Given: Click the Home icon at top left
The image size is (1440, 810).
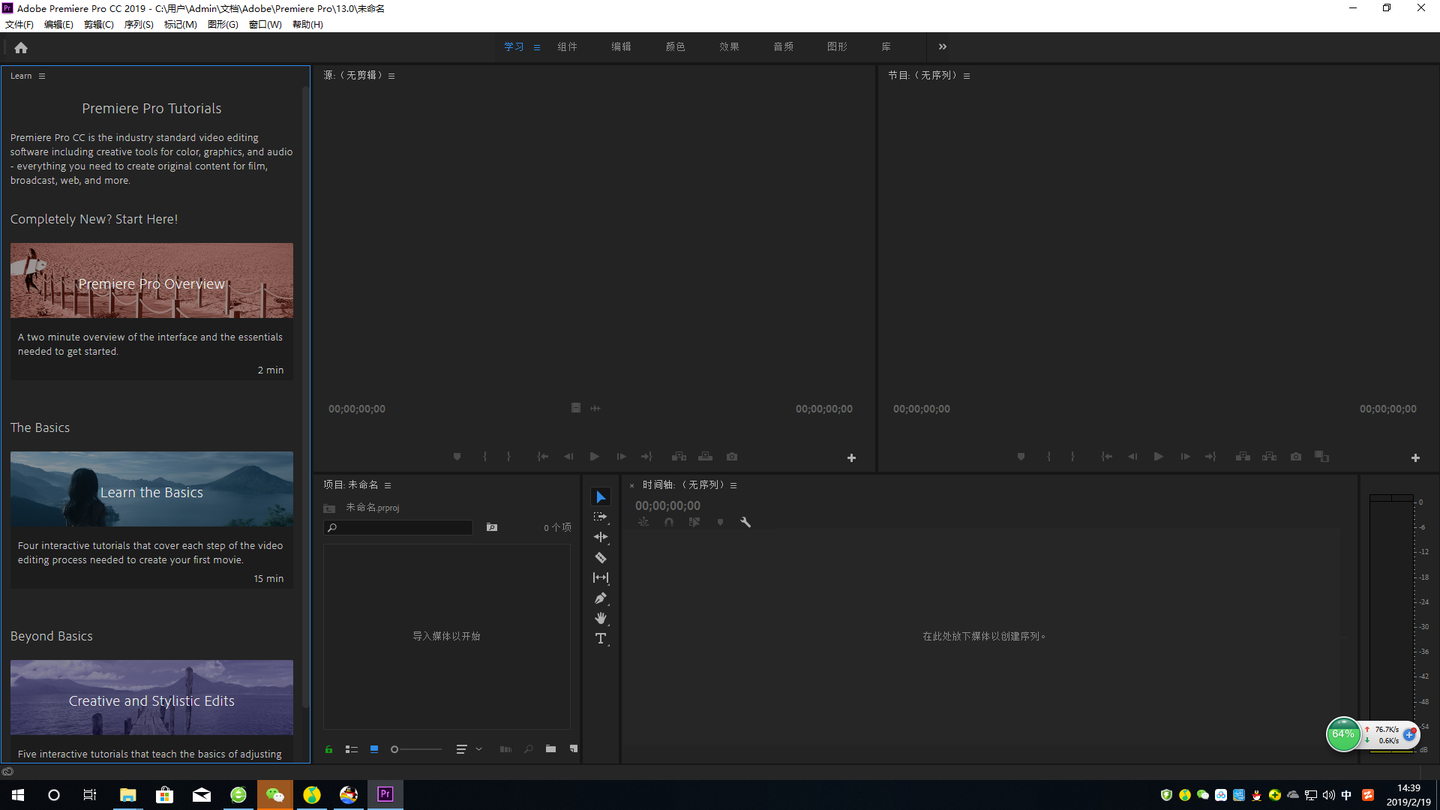Looking at the screenshot, I should (21, 47).
